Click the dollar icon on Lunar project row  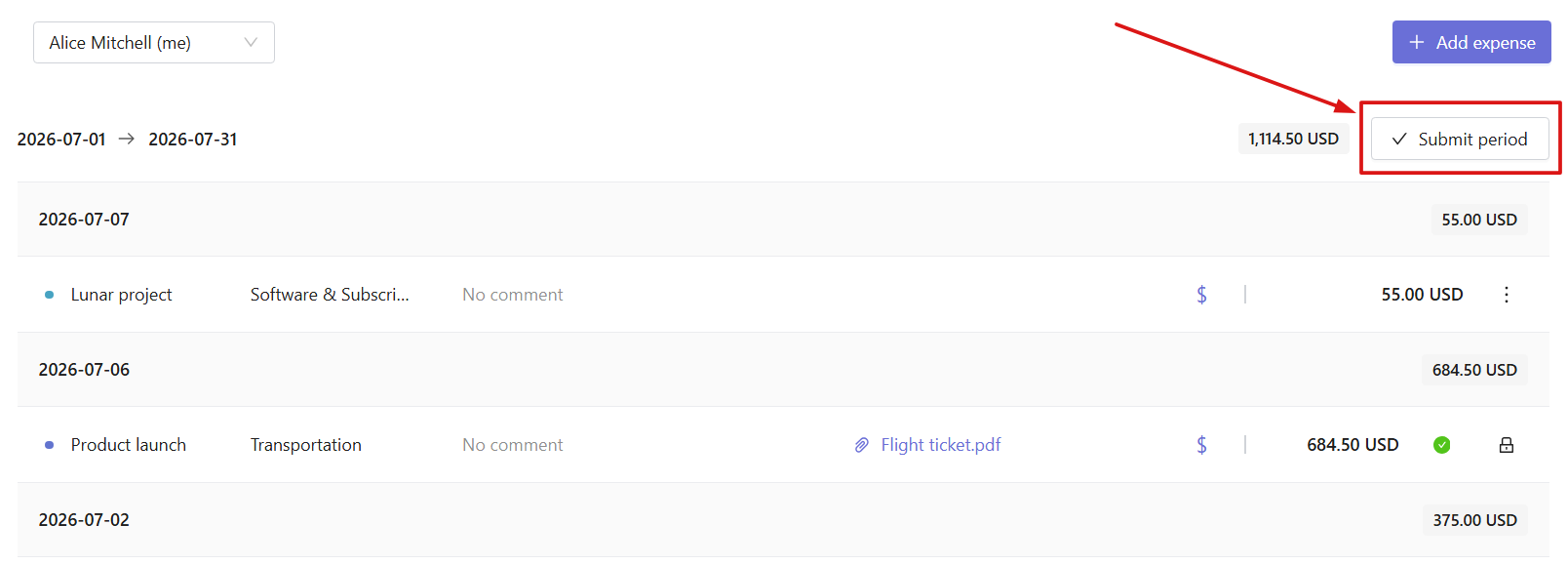(x=1201, y=295)
